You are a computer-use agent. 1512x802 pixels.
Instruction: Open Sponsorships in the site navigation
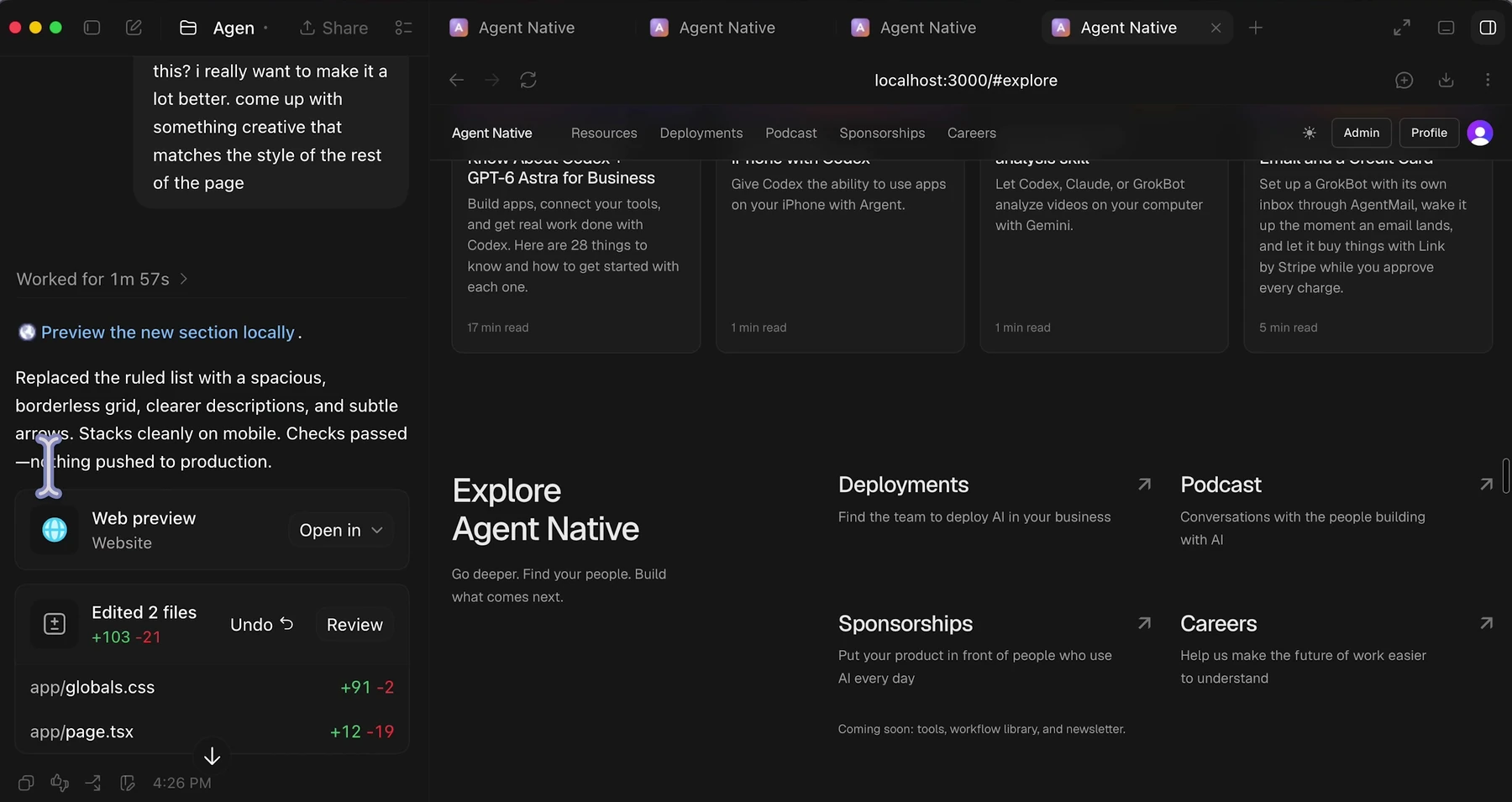pyautogui.click(x=882, y=133)
